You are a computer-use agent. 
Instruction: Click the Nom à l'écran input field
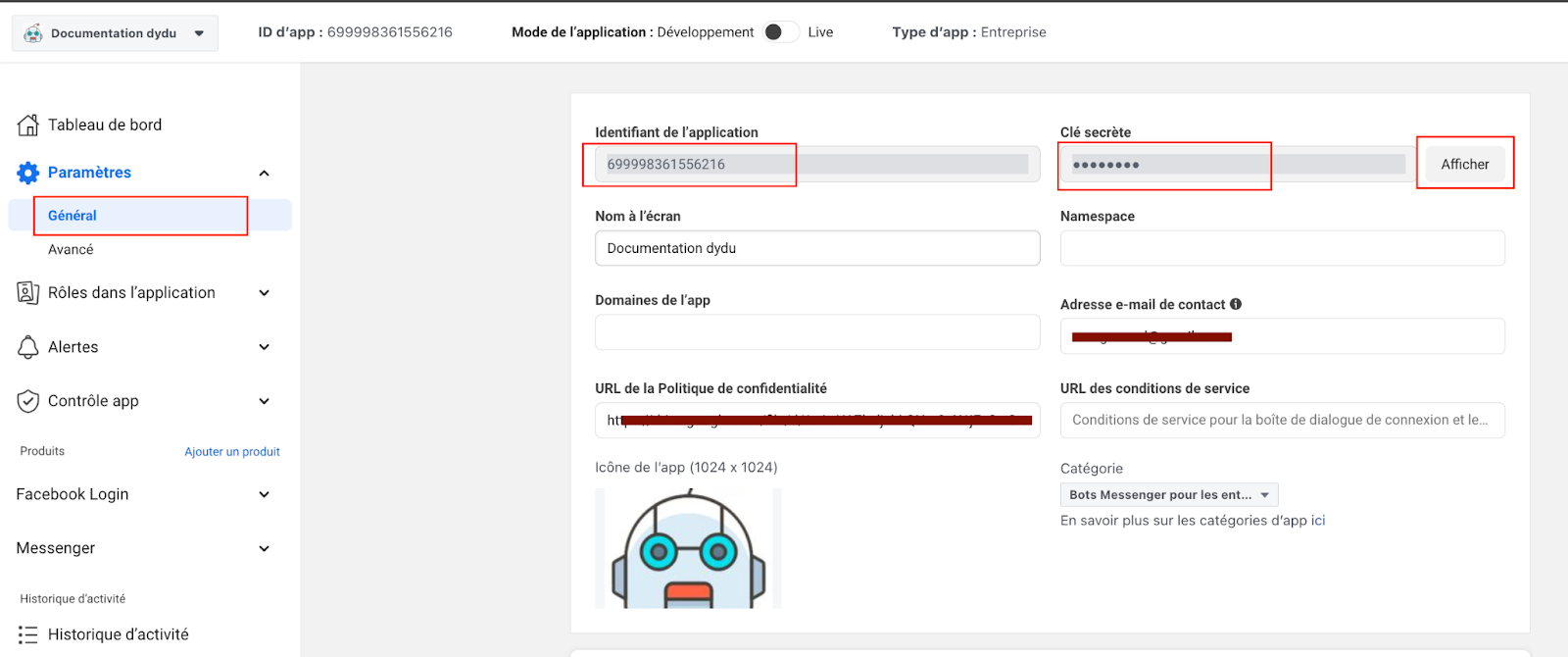tap(816, 248)
